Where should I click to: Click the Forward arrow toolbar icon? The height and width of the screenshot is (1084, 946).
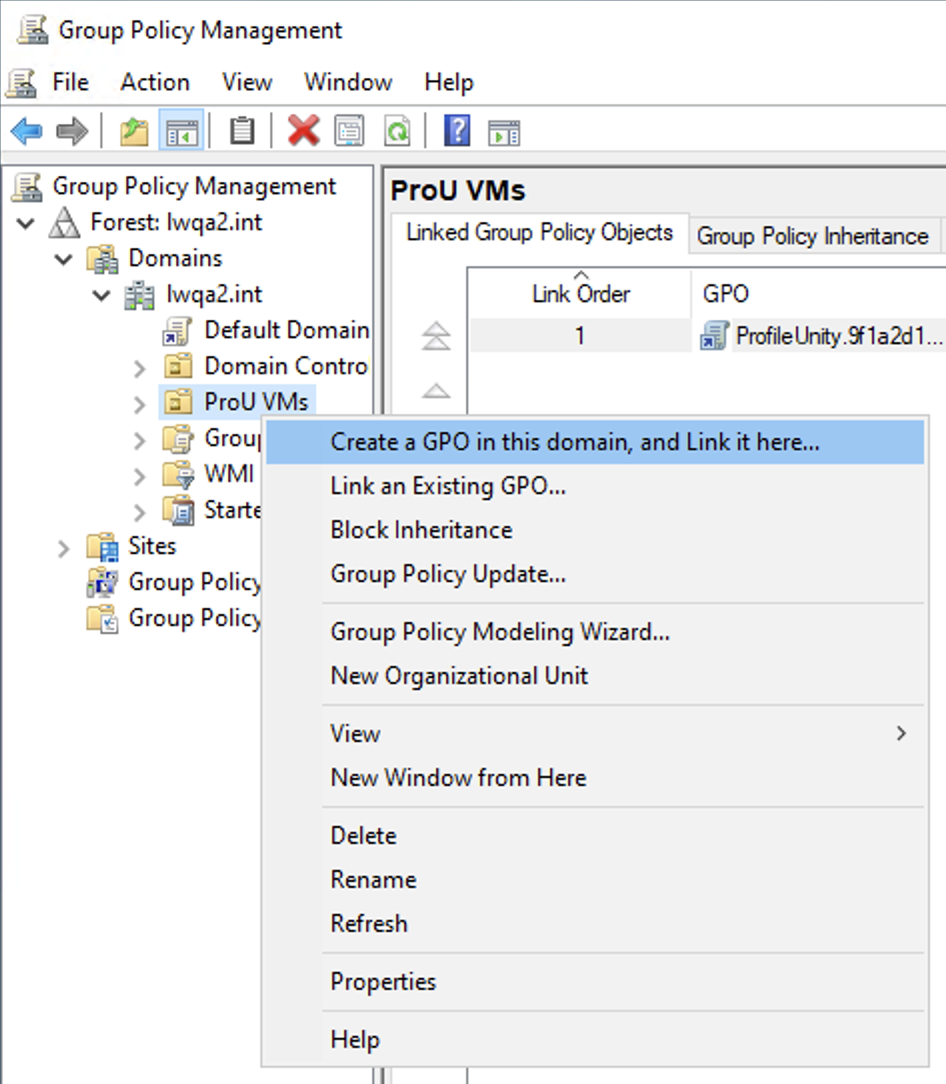click(71, 131)
